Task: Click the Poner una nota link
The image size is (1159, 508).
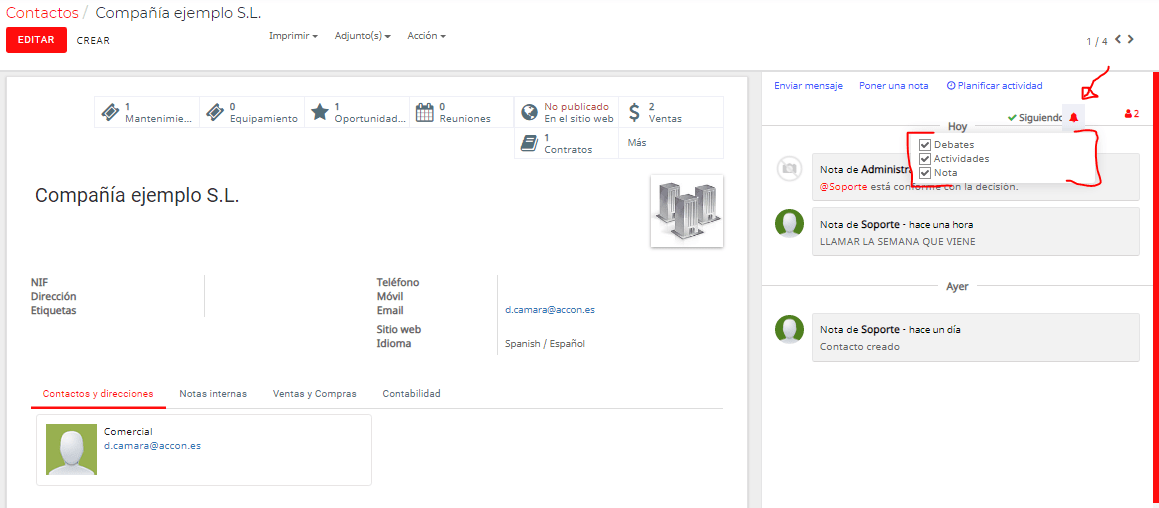Action: [x=894, y=86]
